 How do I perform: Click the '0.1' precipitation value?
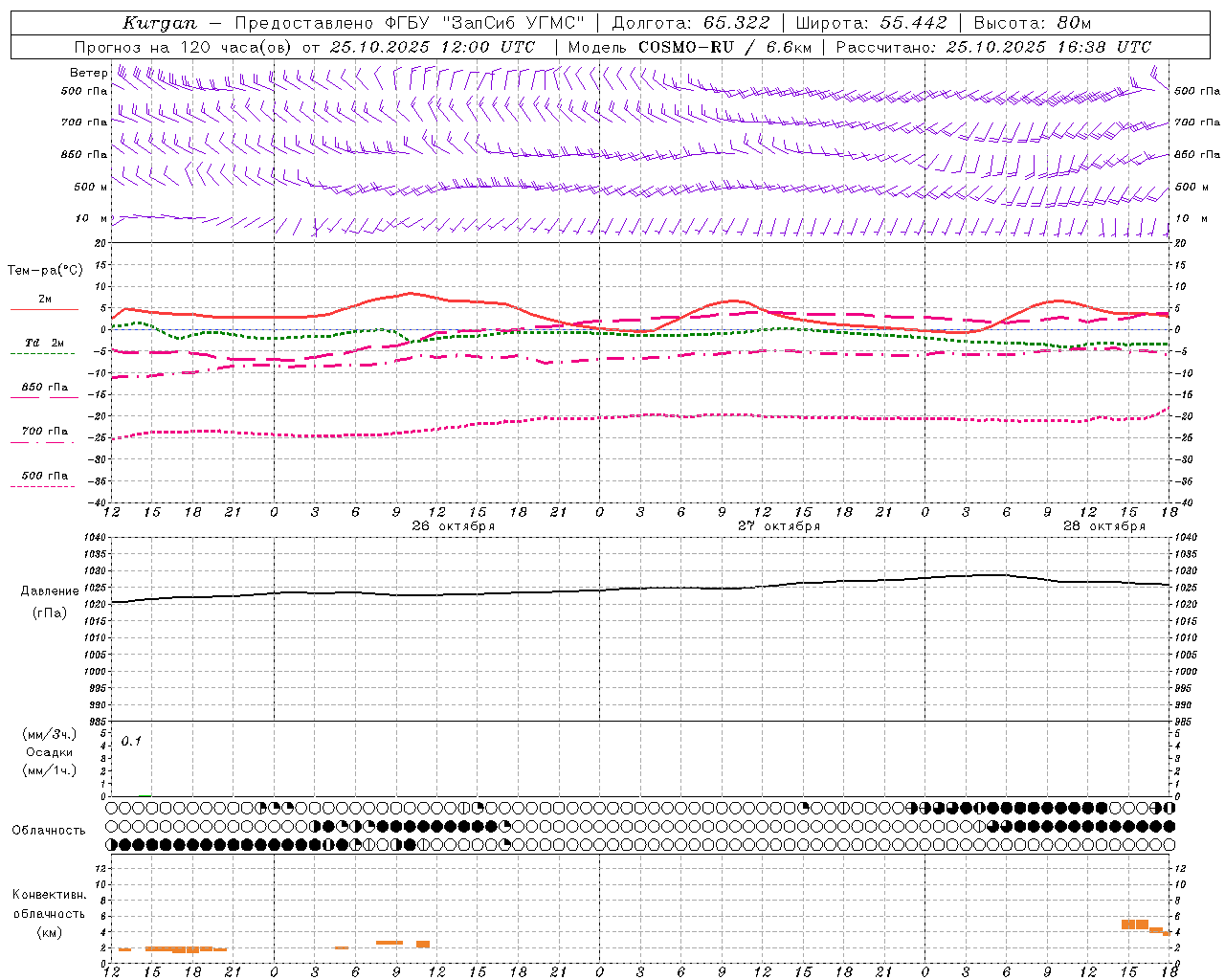(131, 741)
